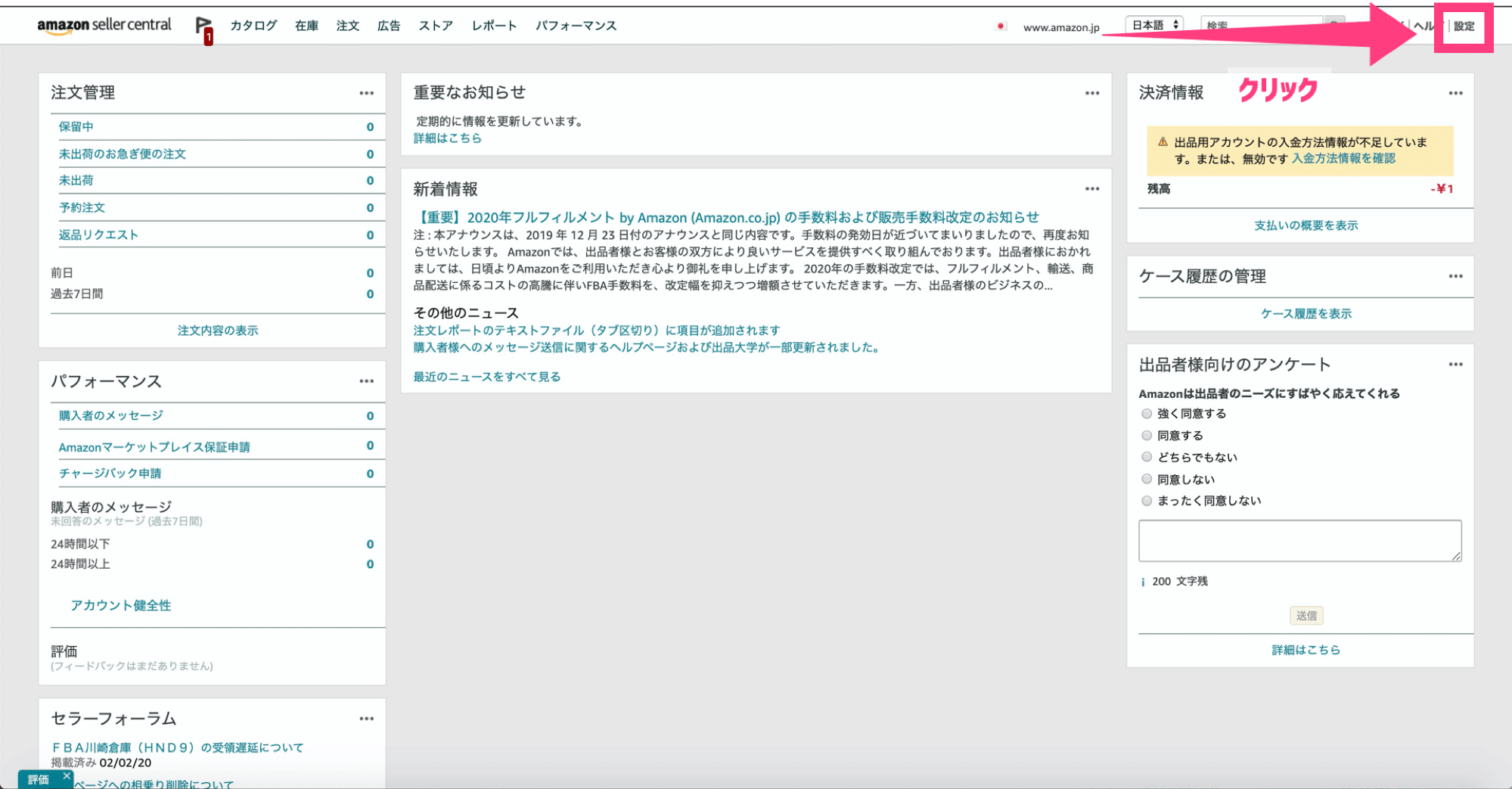Open ケース履歴の管理 widget three-dot menu
Image resolution: width=1512 pixels, height=789 pixels.
(1456, 276)
